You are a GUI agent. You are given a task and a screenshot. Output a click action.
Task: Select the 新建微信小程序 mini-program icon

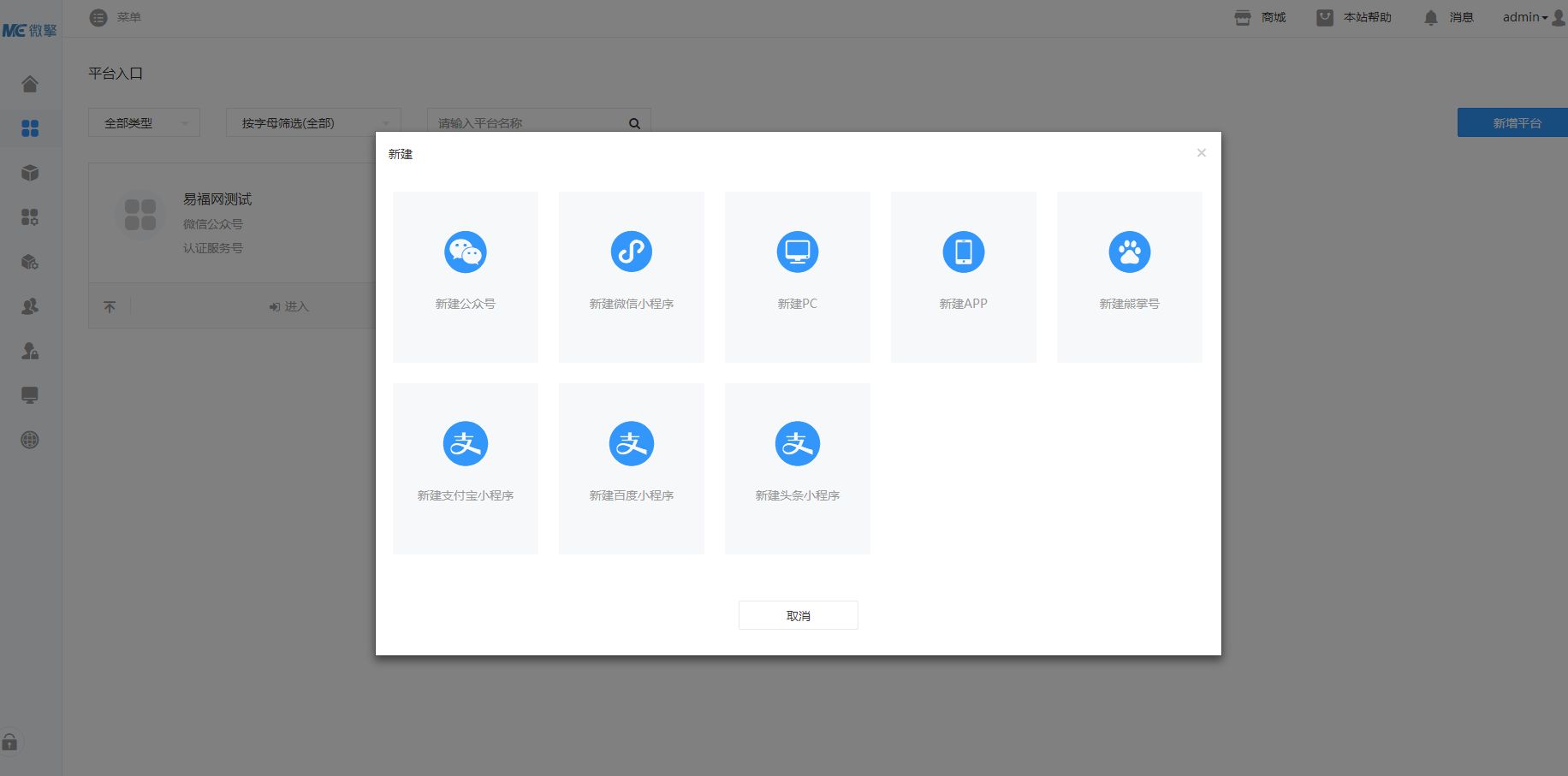pyautogui.click(x=632, y=252)
